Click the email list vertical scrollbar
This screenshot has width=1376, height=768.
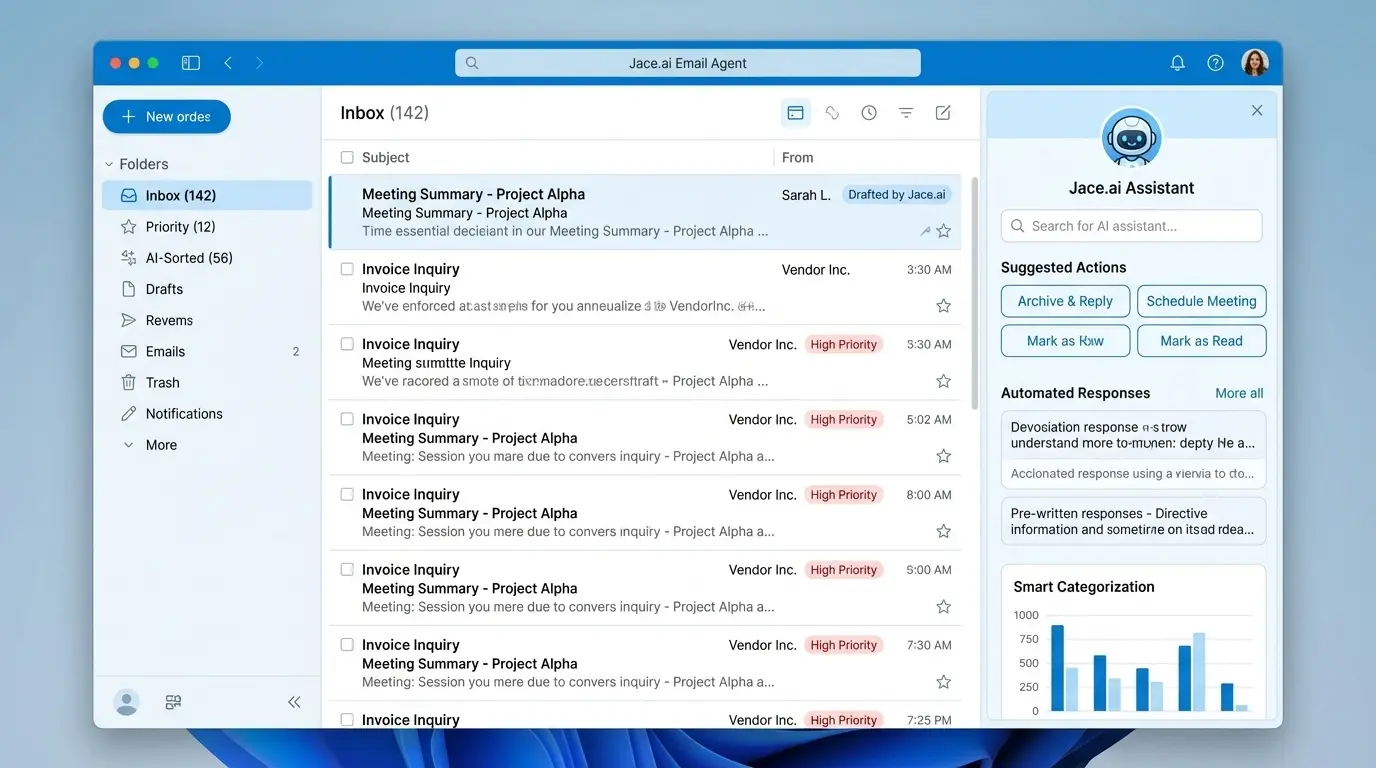pyautogui.click(x=975, y=295)
